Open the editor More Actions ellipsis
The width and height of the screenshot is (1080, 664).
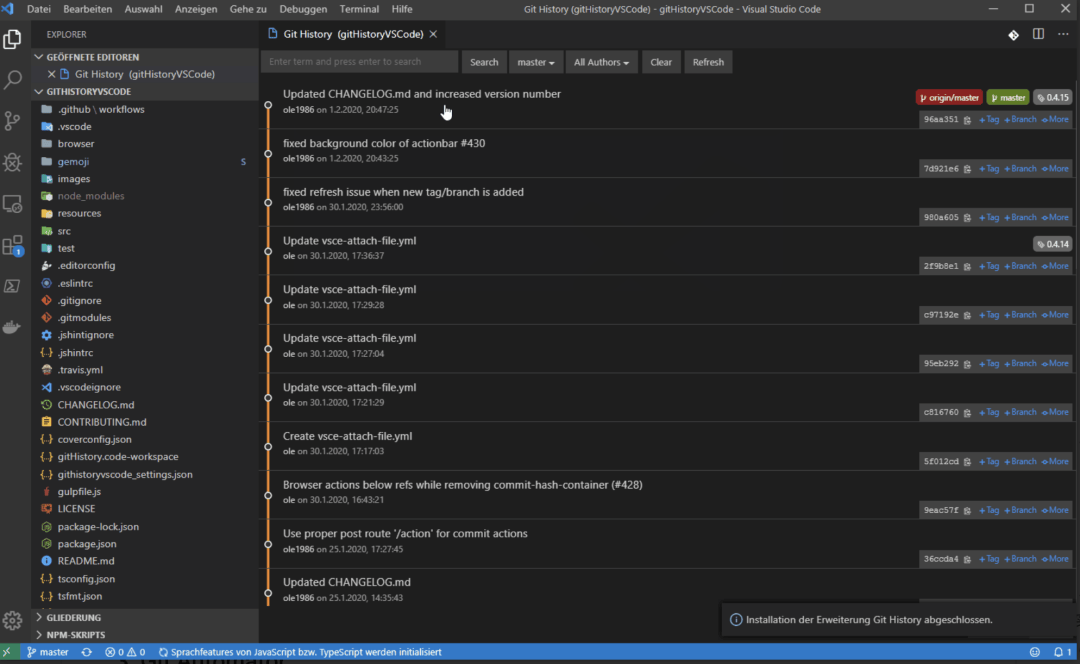(x=1063, y=34)
